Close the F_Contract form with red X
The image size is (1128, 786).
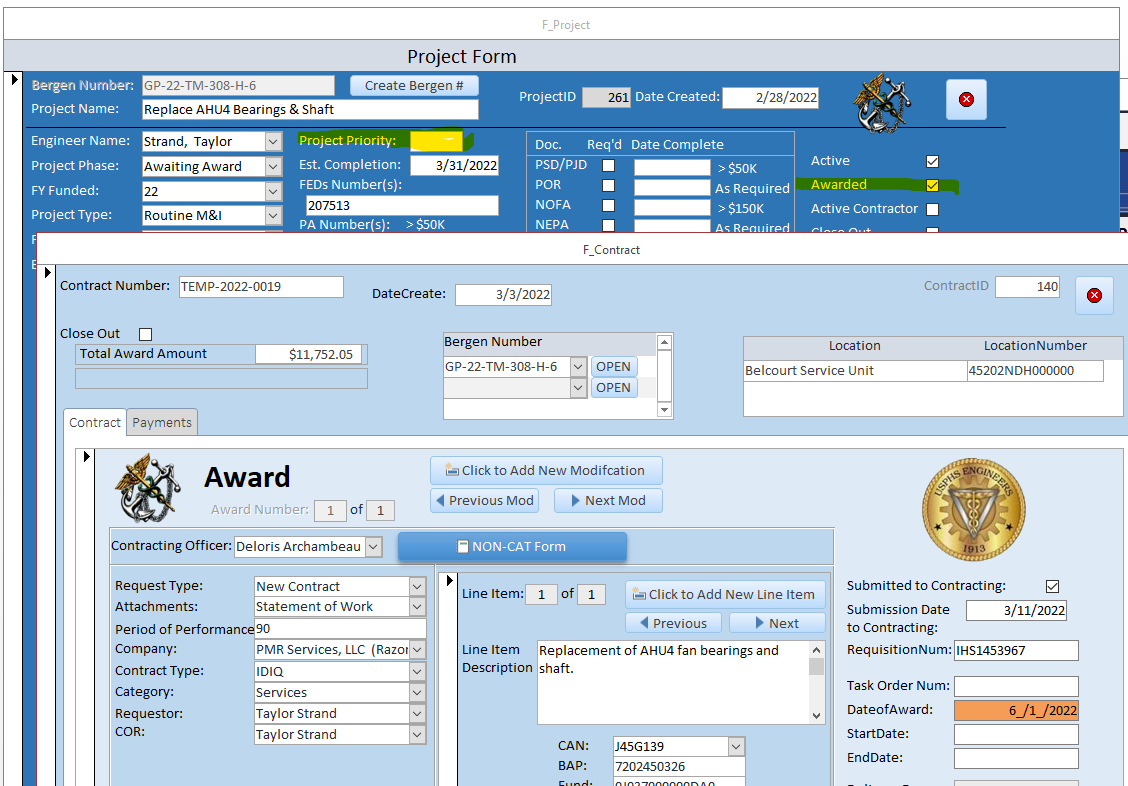coord(1094,296)
